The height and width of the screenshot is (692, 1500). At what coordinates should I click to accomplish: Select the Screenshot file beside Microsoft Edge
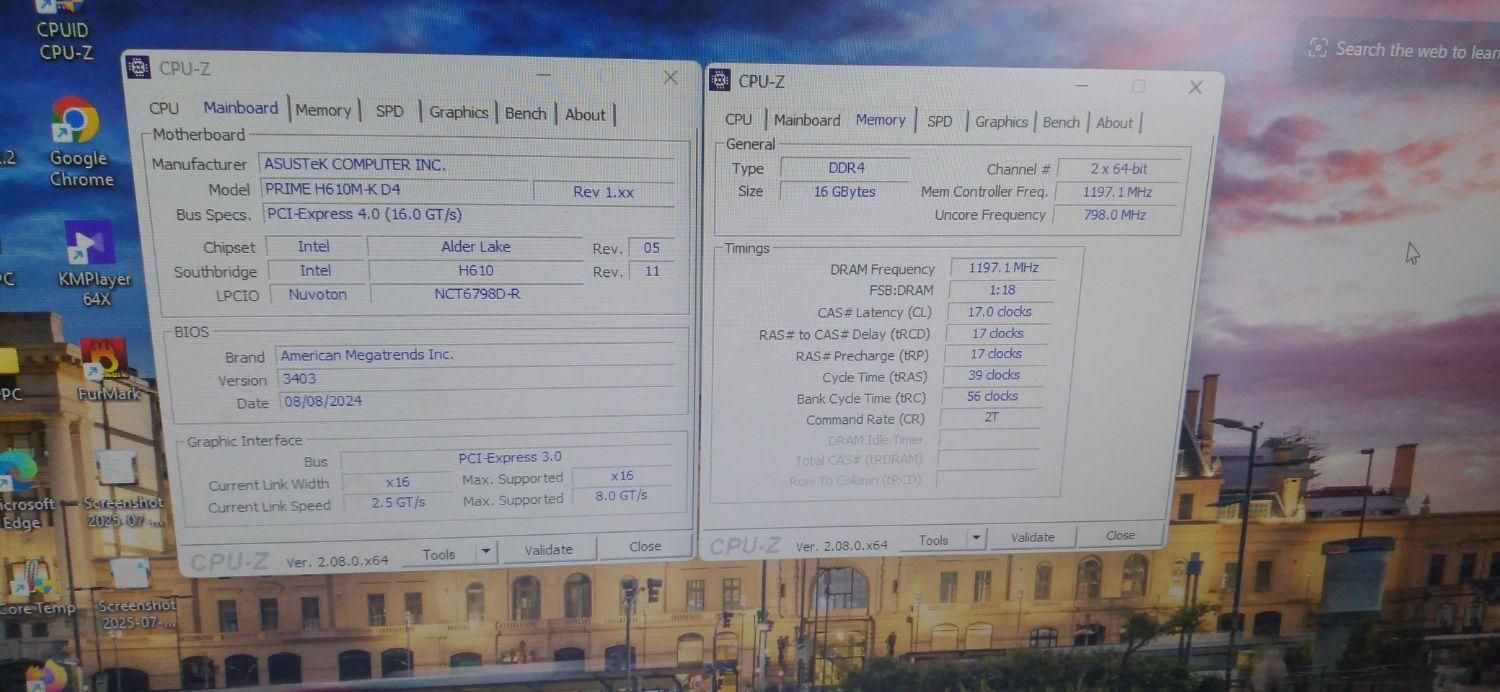coord(122,490)
